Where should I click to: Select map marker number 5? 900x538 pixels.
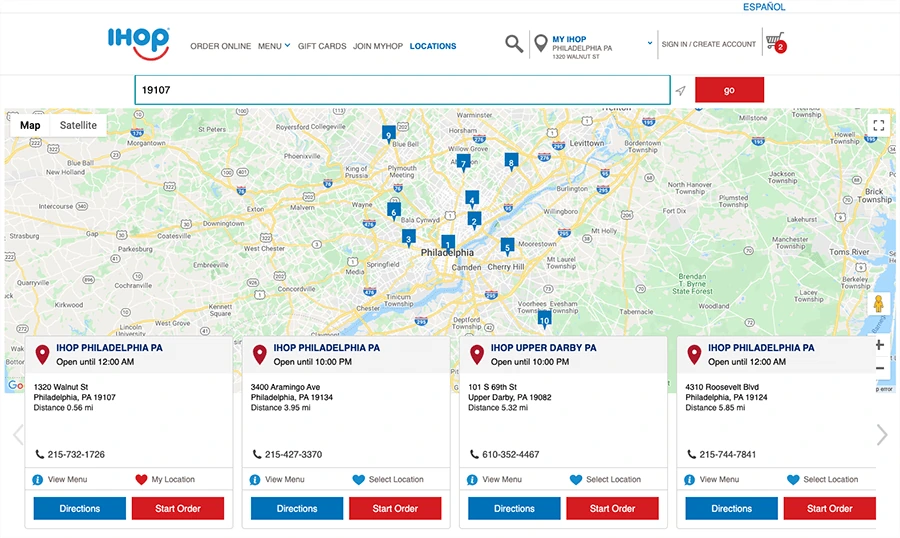(507, 247)
